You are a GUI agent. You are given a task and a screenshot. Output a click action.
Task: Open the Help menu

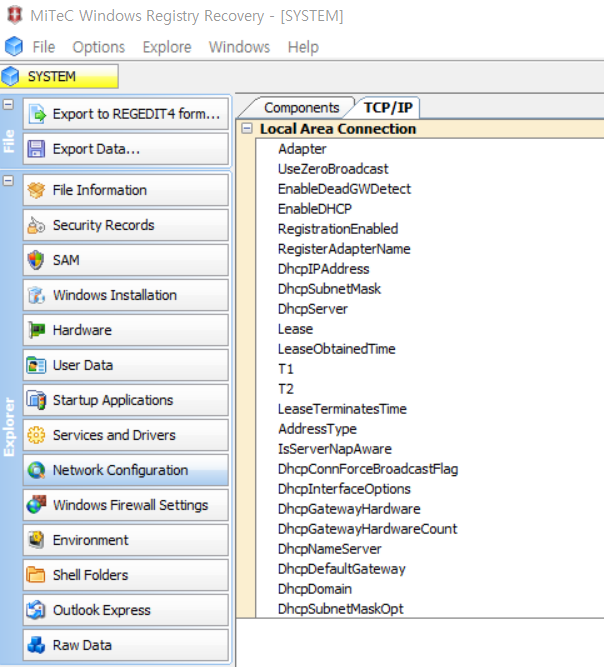(303, 47)
